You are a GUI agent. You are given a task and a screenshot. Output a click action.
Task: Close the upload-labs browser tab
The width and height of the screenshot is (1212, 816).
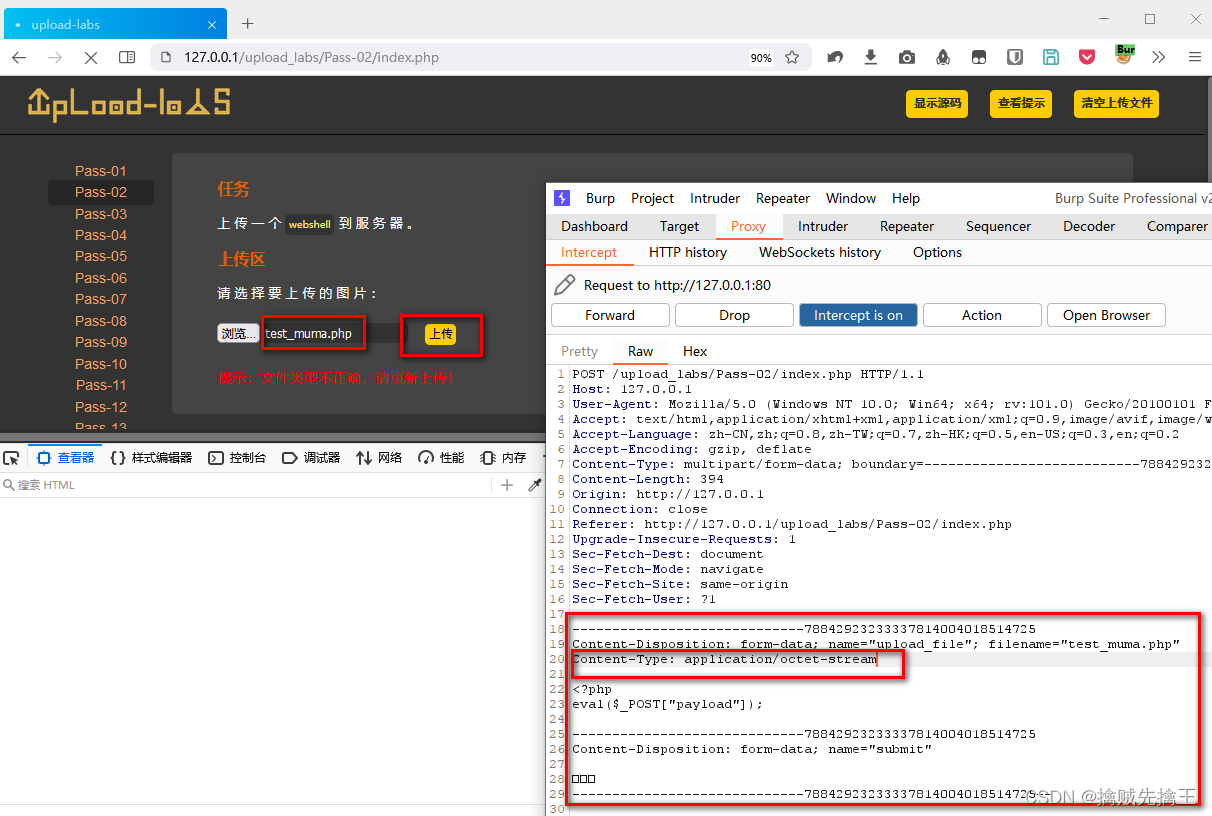point(213,24)
